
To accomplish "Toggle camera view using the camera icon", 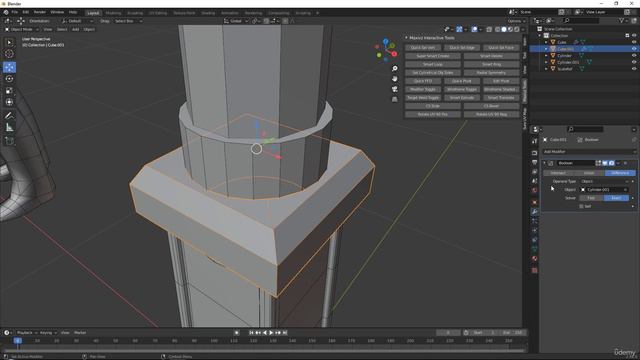I will click(x=394, y=89).
